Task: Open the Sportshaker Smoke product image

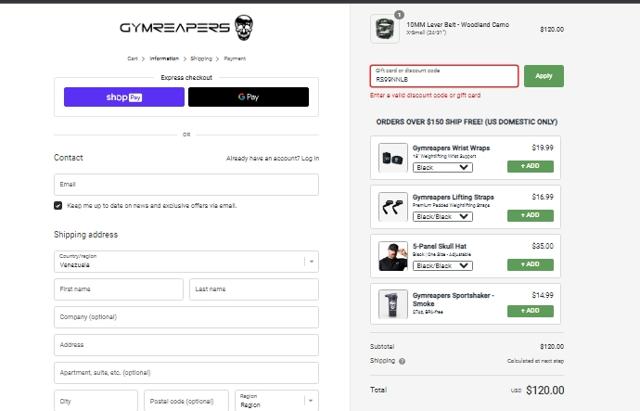Action: point(393,304)
